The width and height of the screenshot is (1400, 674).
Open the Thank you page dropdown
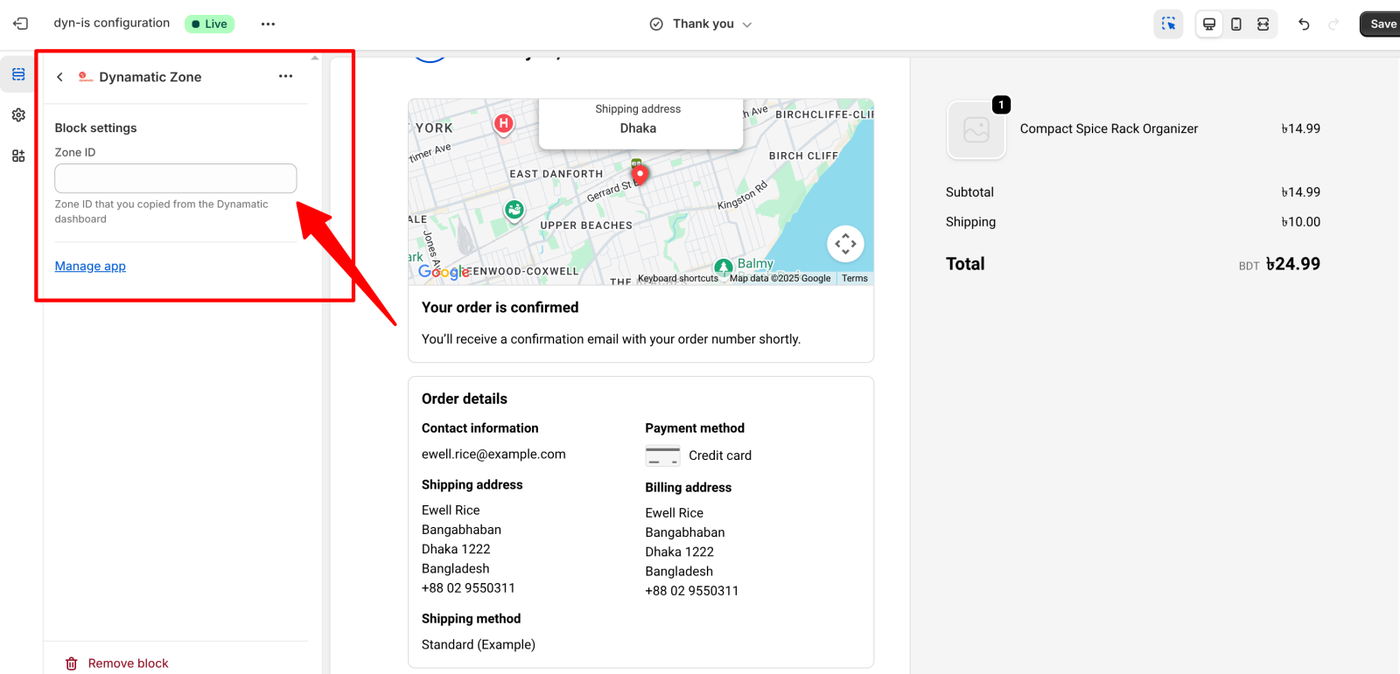coord(701,24)
